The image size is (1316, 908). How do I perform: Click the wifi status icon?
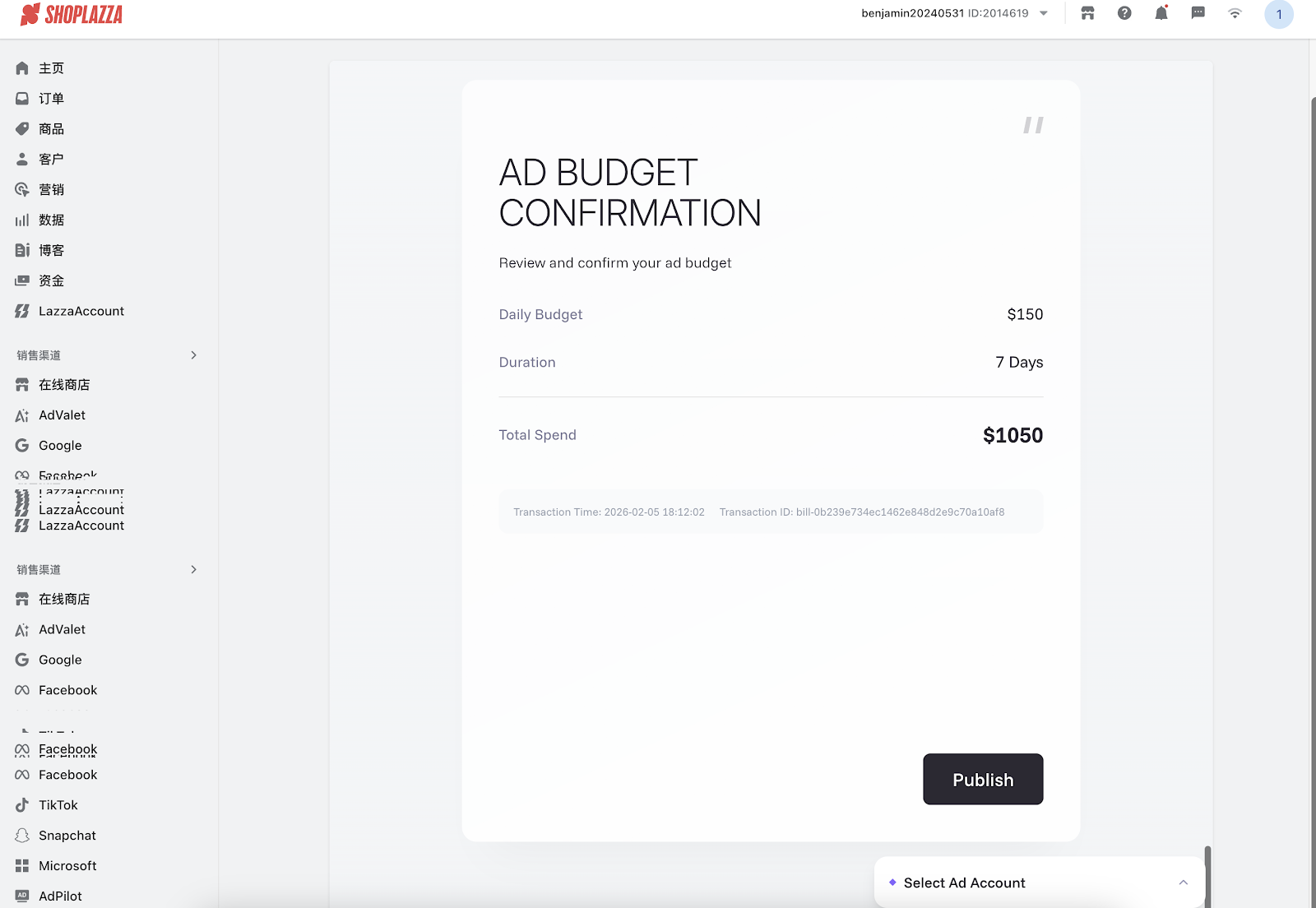(1235, 13)
